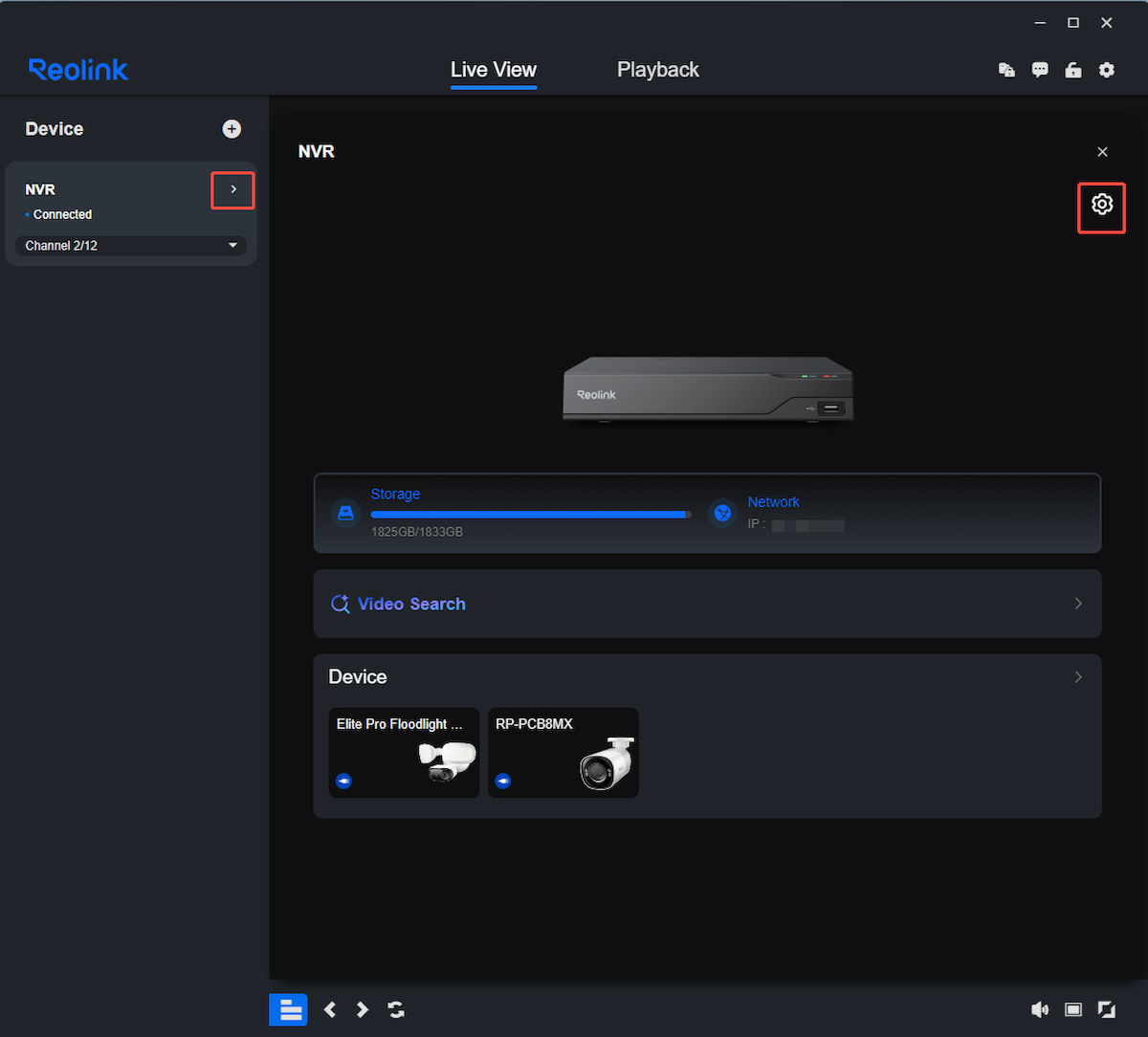Expand the Device section chevron
The width and height of the screenshot is (1148, 1037).
click(1078, 676)
